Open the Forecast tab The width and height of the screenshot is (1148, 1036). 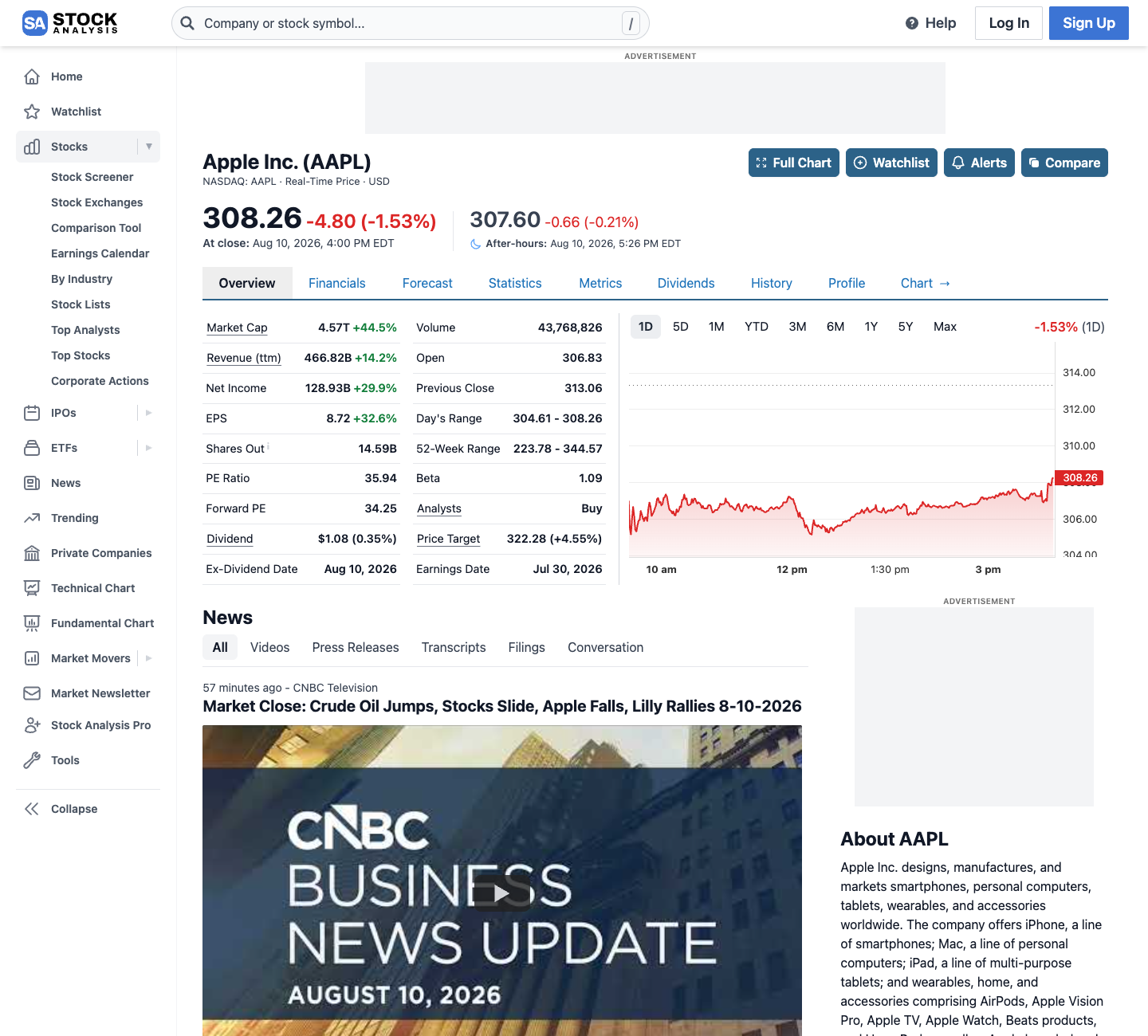click(427, 284)
